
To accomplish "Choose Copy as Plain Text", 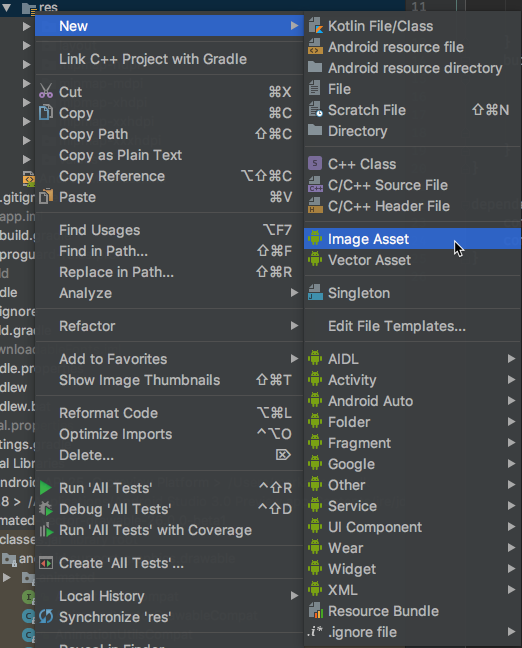I will [x=169, y=155].
